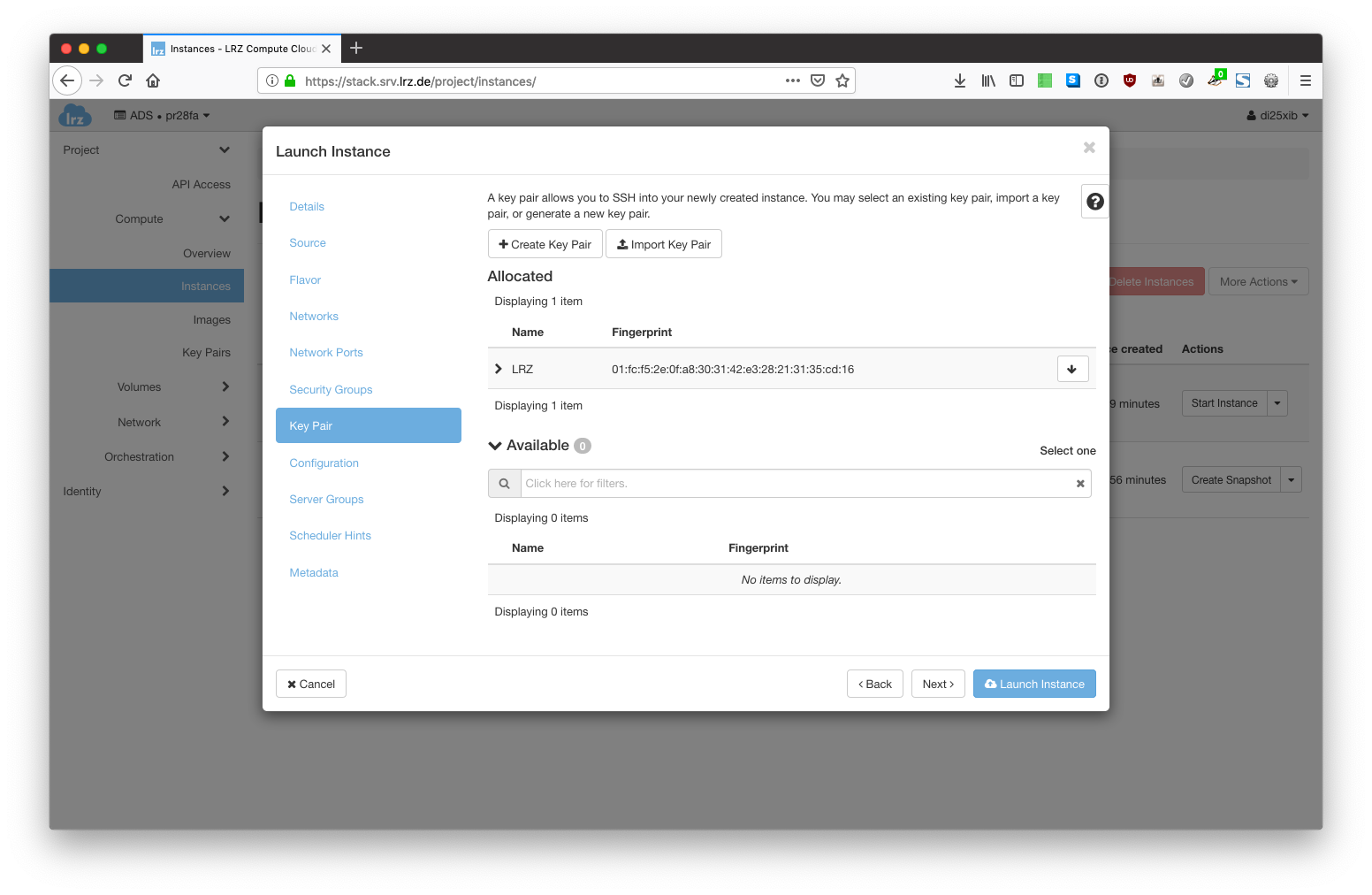Clear the filter field with the x icon
Screen dimensions: 1372x895
pyautogui.click(x=1079, y=484)
